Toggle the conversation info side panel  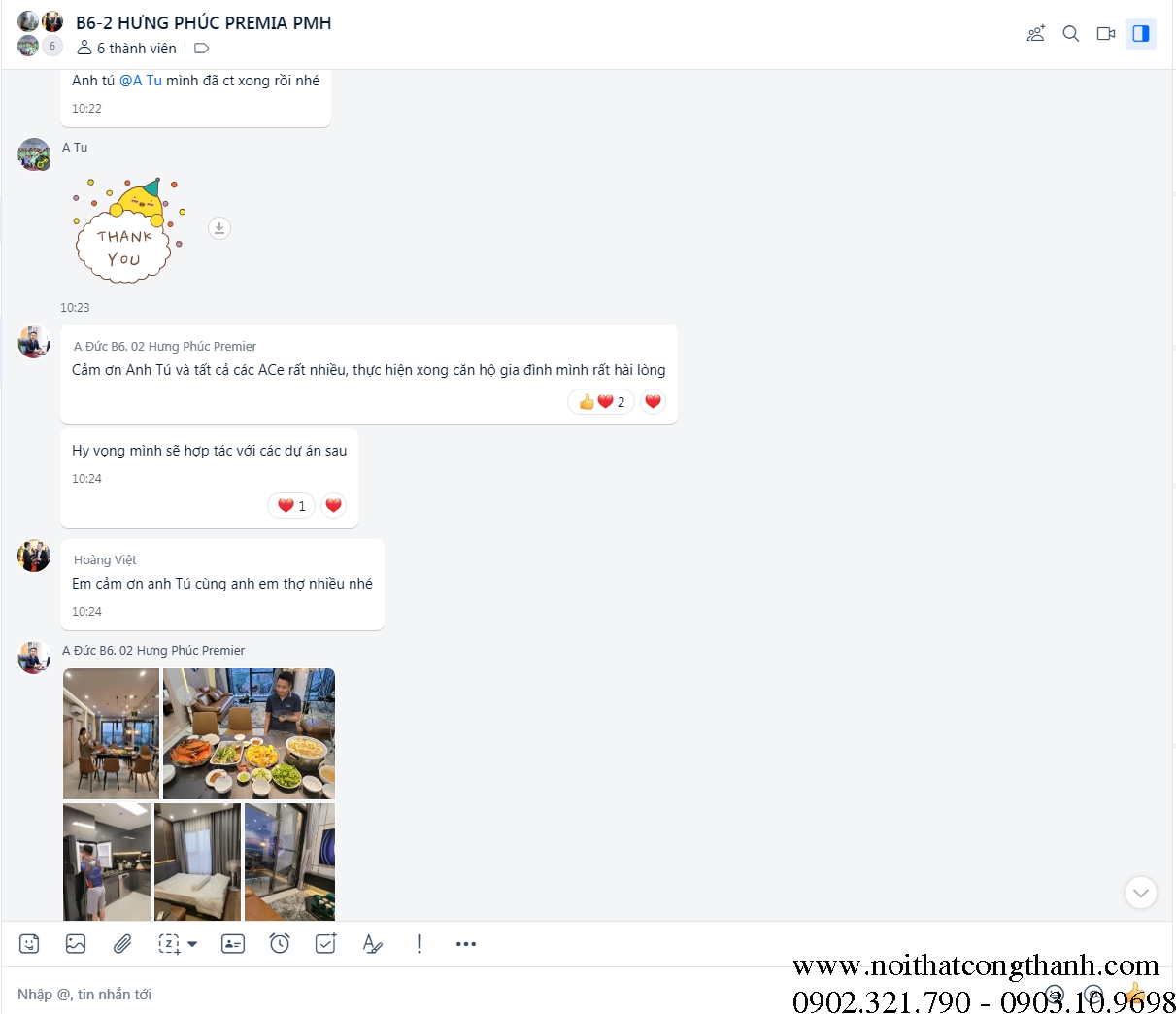click(1141, 34)
